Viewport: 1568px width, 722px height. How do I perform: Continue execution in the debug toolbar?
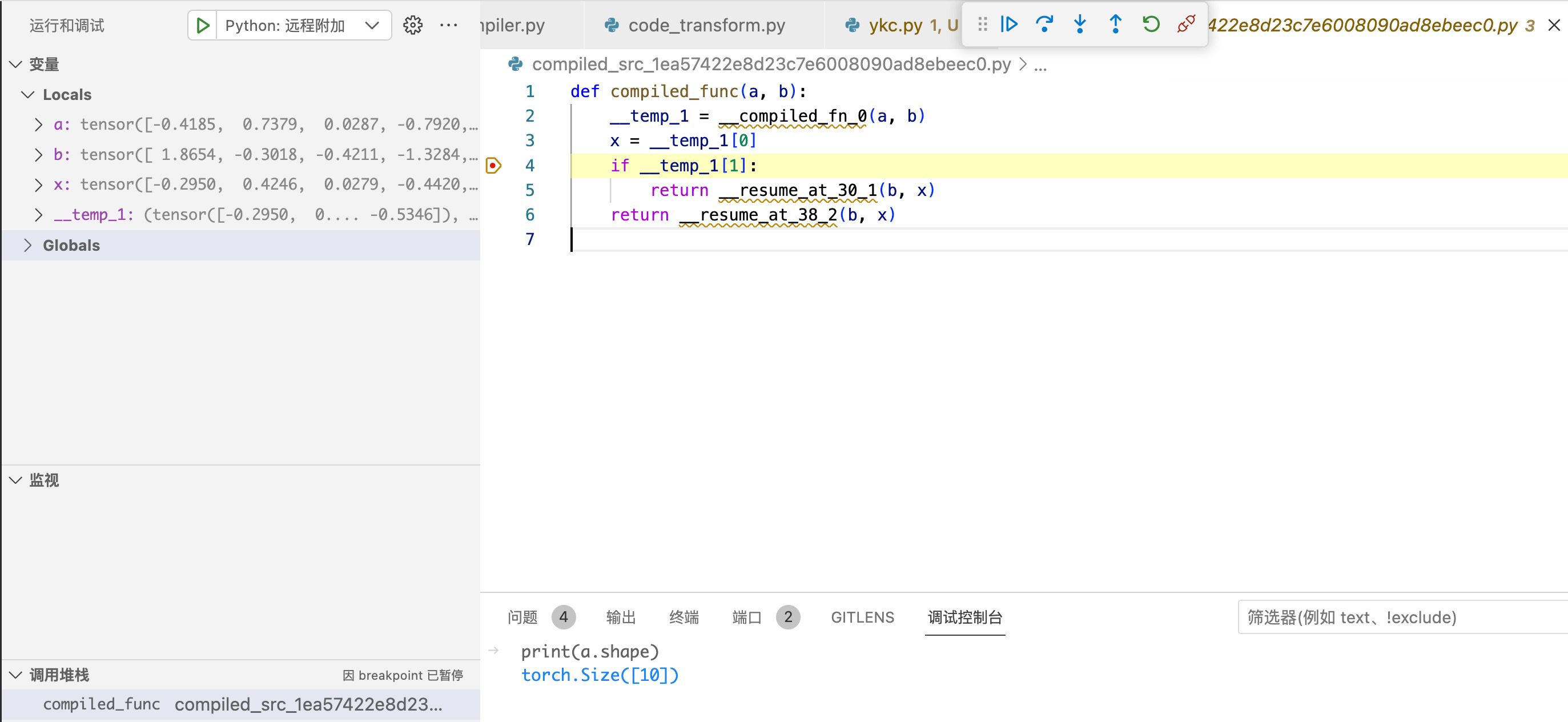coord(1008,25)
